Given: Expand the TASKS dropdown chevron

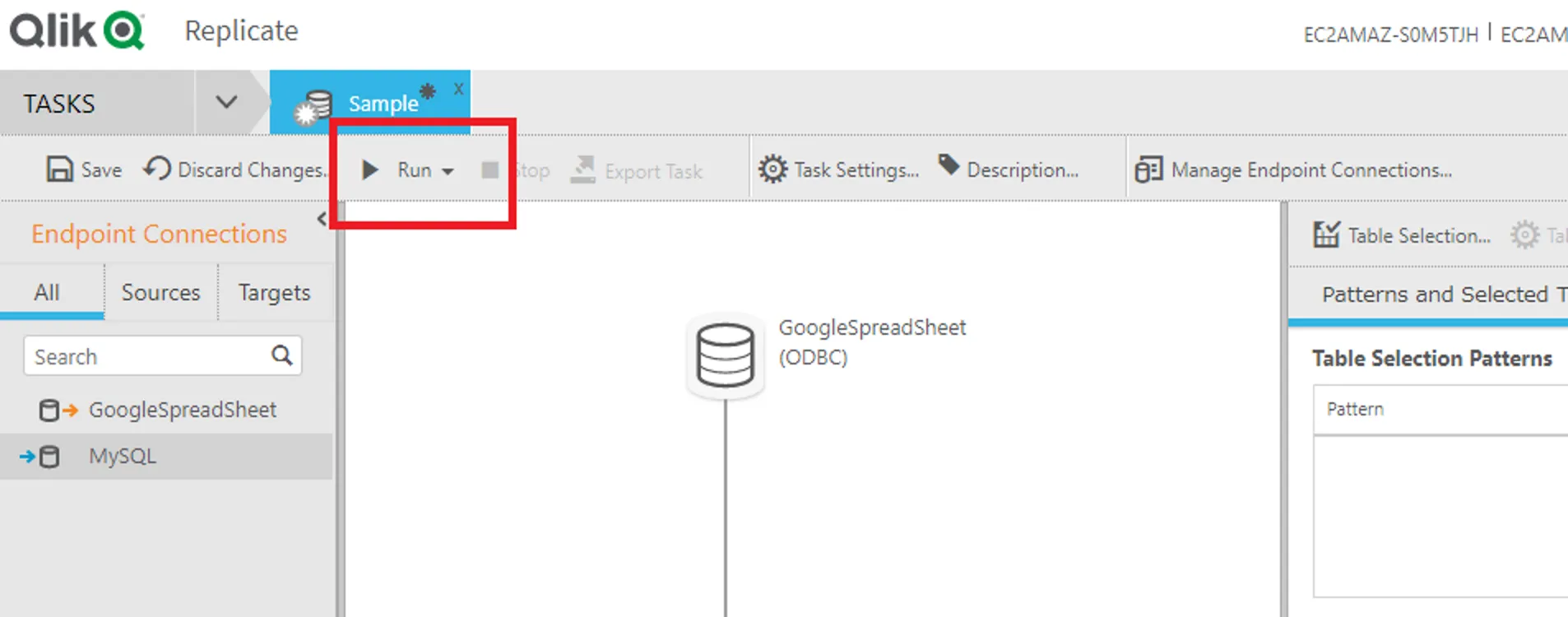Looking at the screenshot, I should pyautogui.click(x=226, y=103).
